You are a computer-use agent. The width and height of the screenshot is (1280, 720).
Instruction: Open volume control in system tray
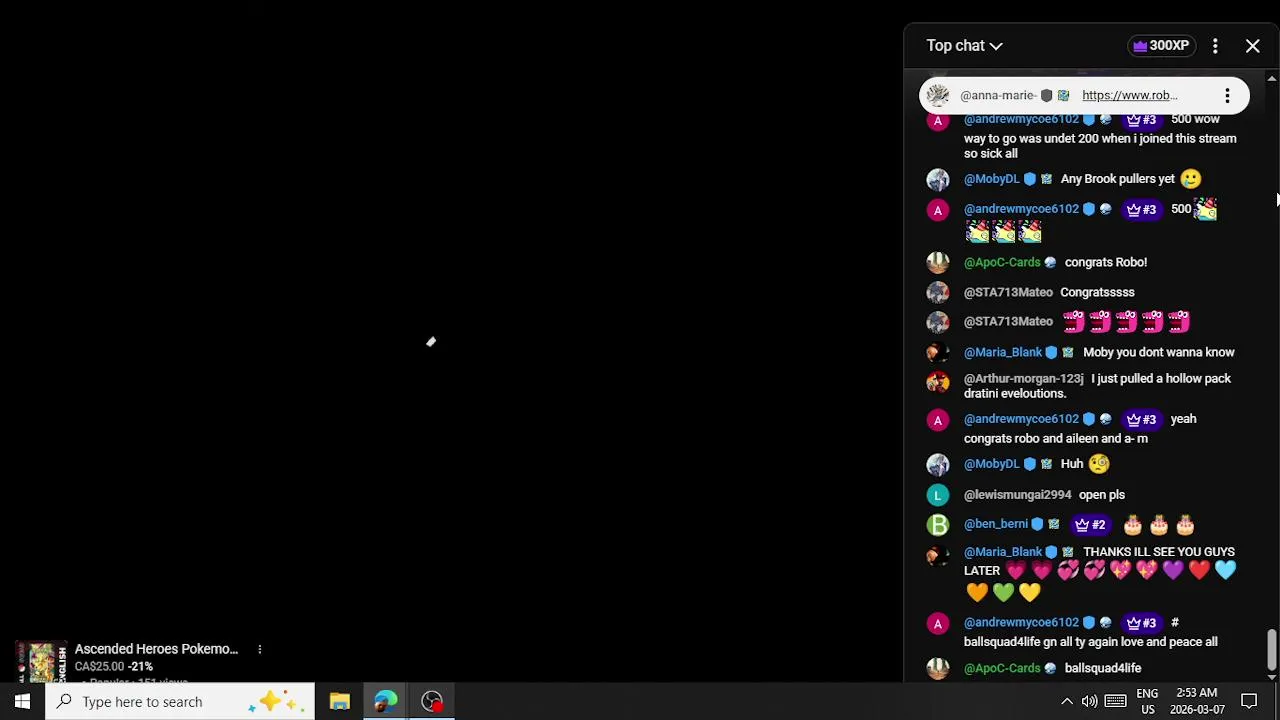pyautogui.click(x=1089, y=702)
